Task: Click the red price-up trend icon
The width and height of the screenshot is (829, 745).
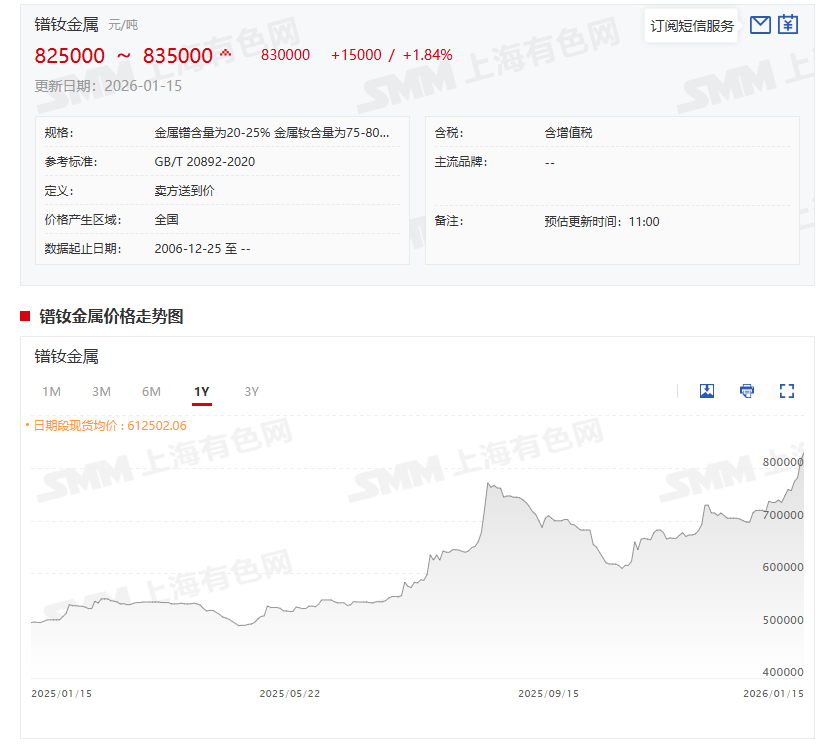Action: [x=226, y=54]
